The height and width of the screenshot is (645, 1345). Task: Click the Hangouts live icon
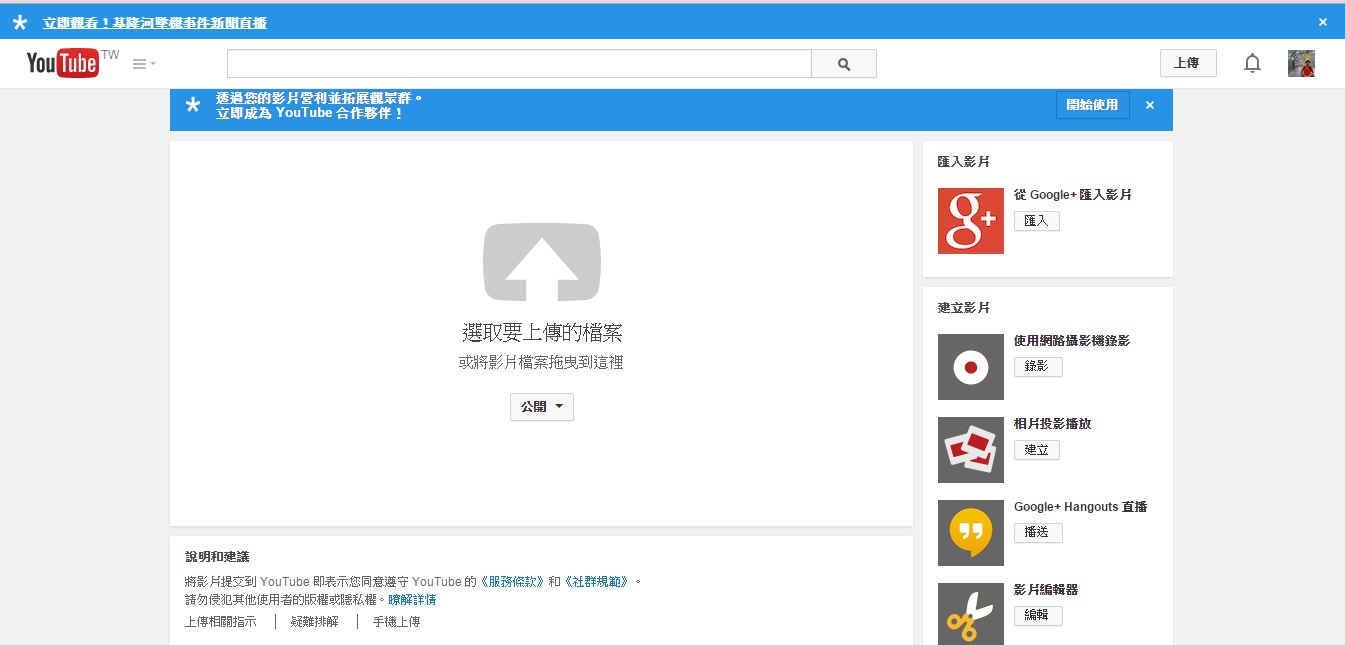point(971,533)
